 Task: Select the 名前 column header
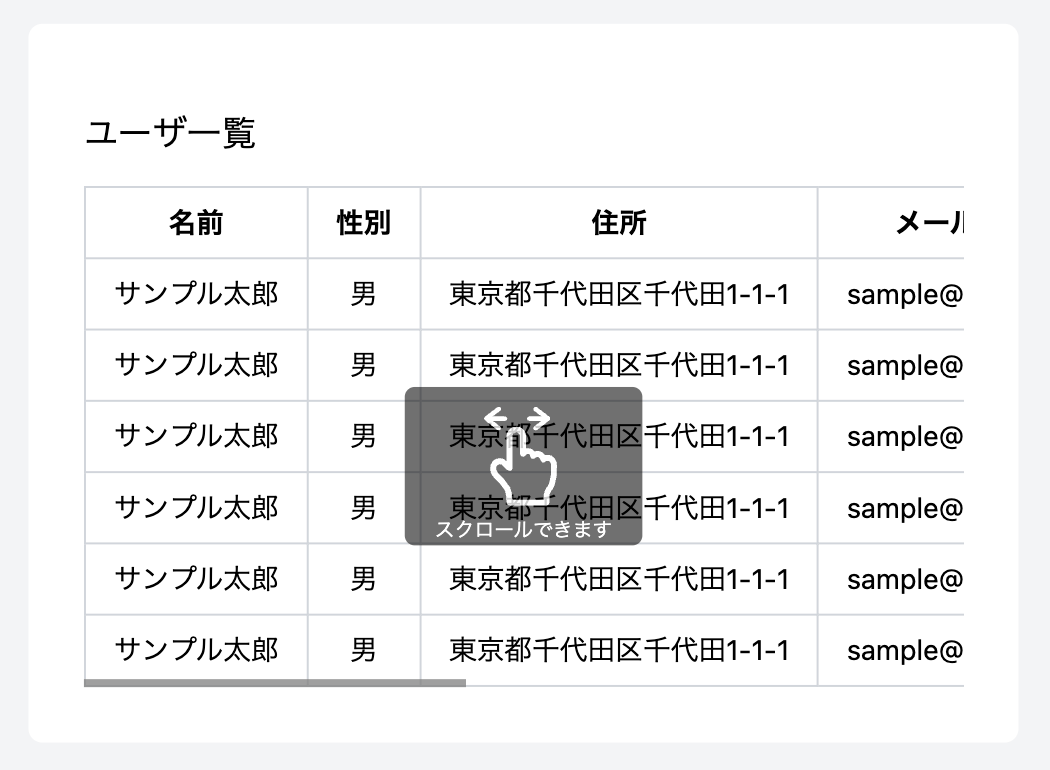click(196, 223)
